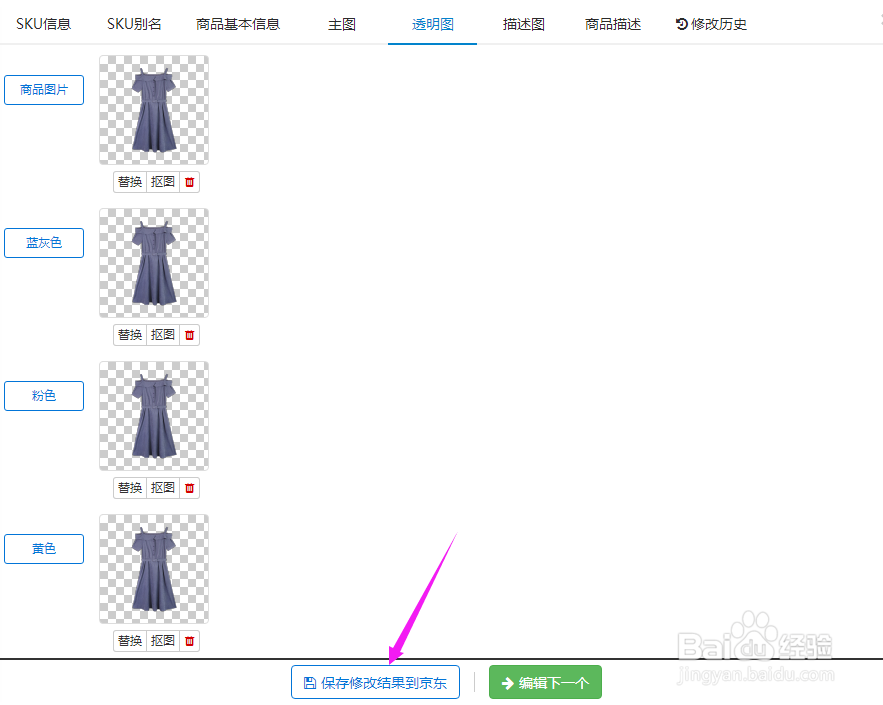Click the 商品图片 label button

(x=44, y=90)
